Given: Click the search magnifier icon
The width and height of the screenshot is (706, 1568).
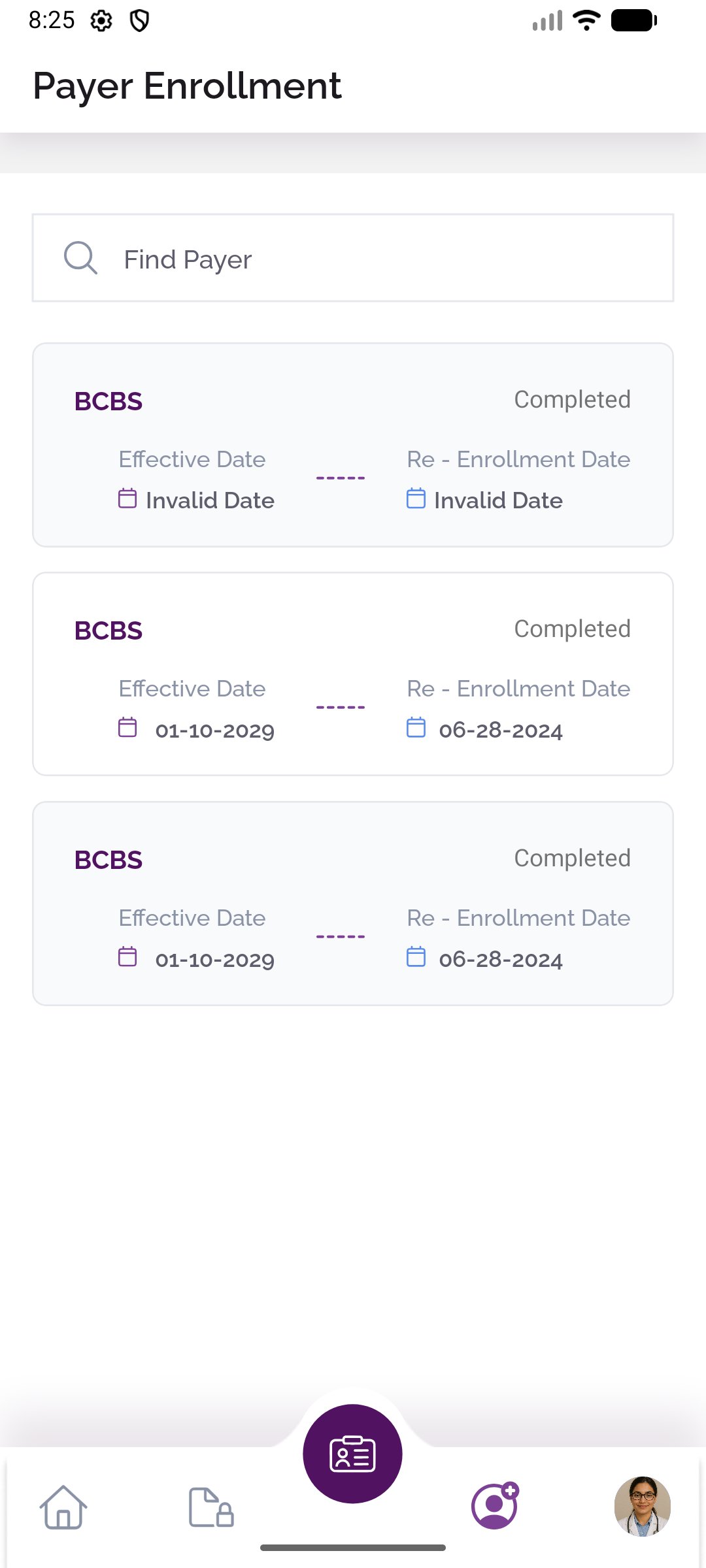Looking at the screenshot, I should 80,258.
